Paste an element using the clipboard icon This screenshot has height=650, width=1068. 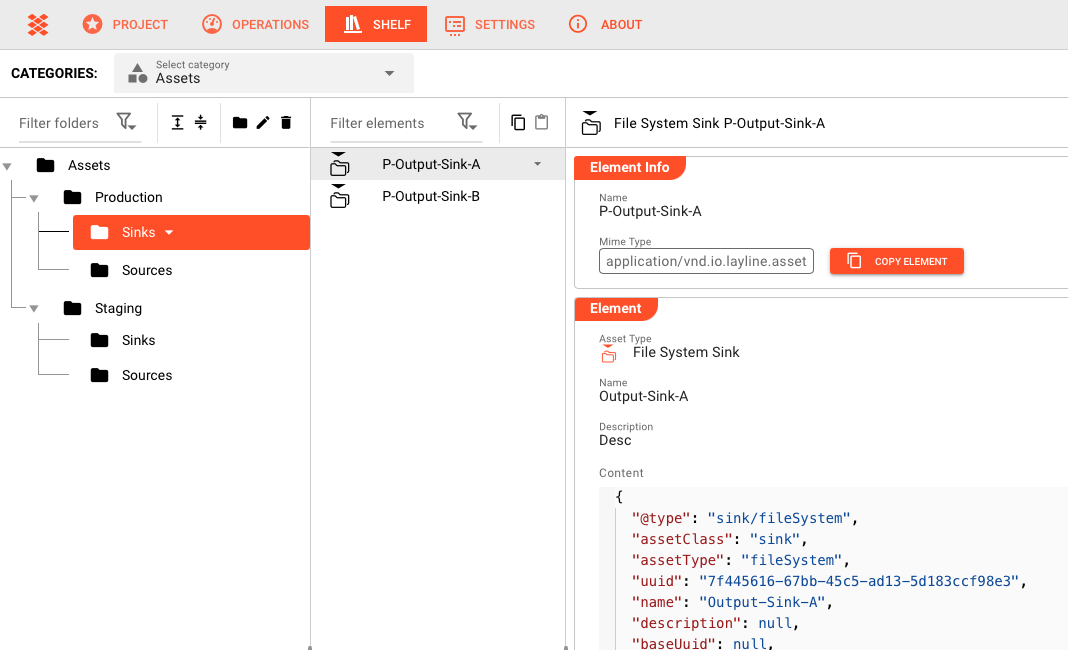tap(542, 120)
